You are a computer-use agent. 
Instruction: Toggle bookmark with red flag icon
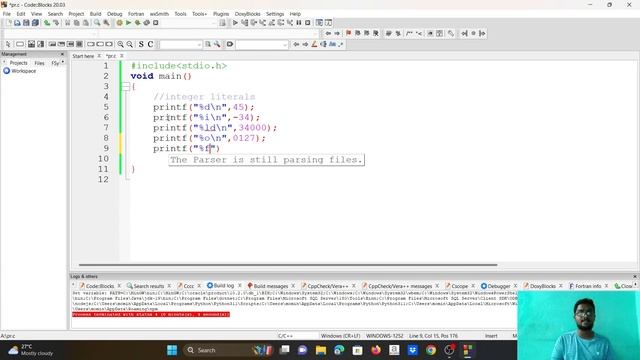tap(348, 33)
